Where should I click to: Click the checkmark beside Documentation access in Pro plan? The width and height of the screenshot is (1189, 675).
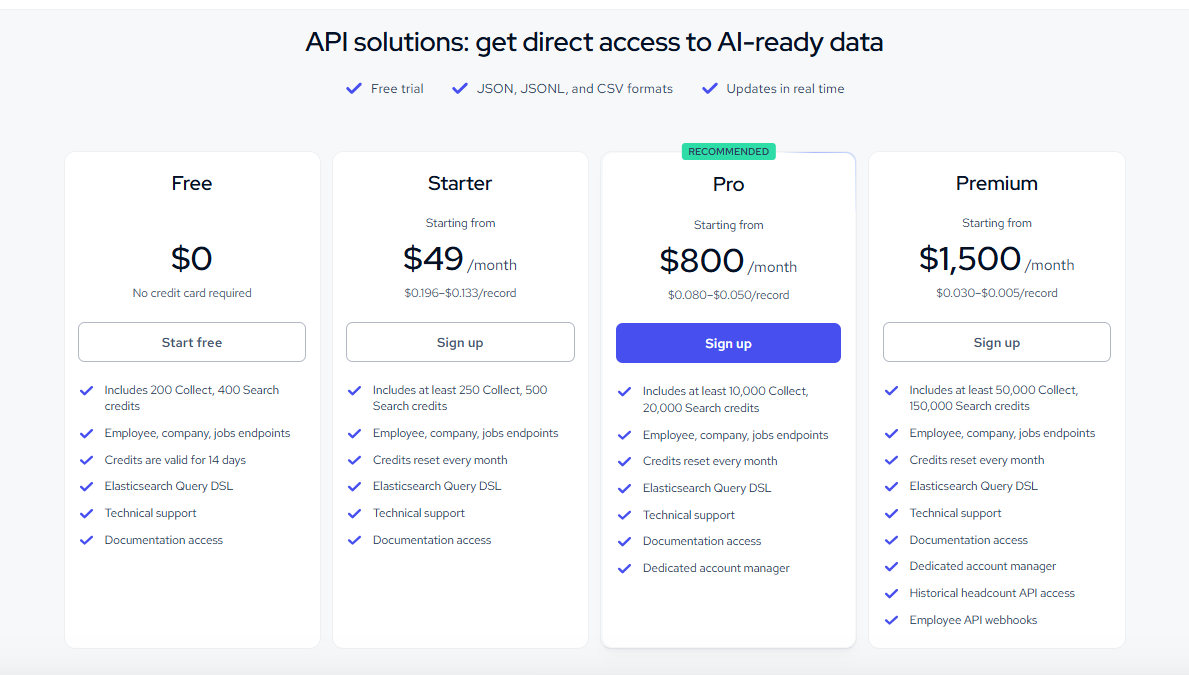coord(623,541)
